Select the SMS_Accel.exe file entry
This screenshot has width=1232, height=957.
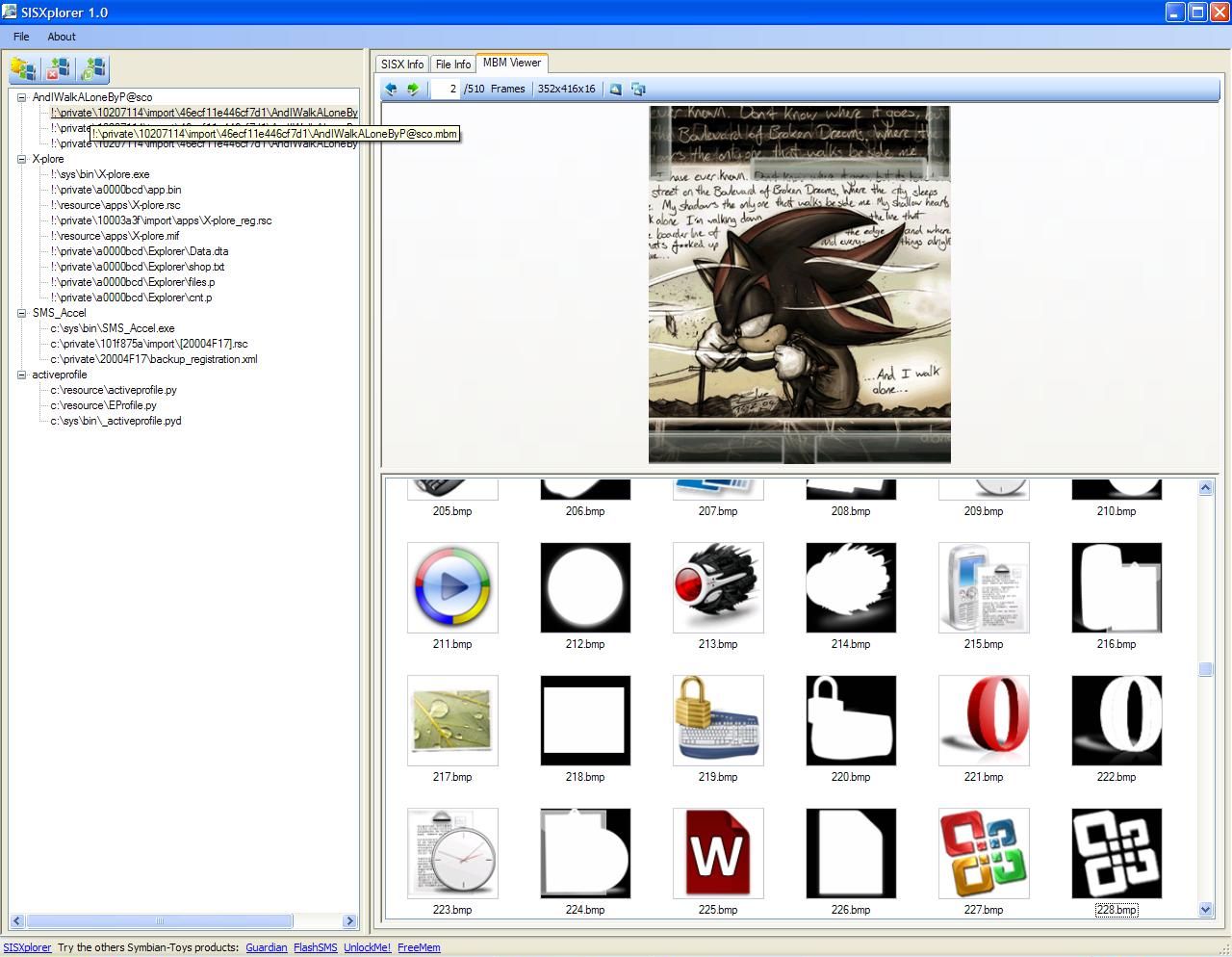coord(113,328)
